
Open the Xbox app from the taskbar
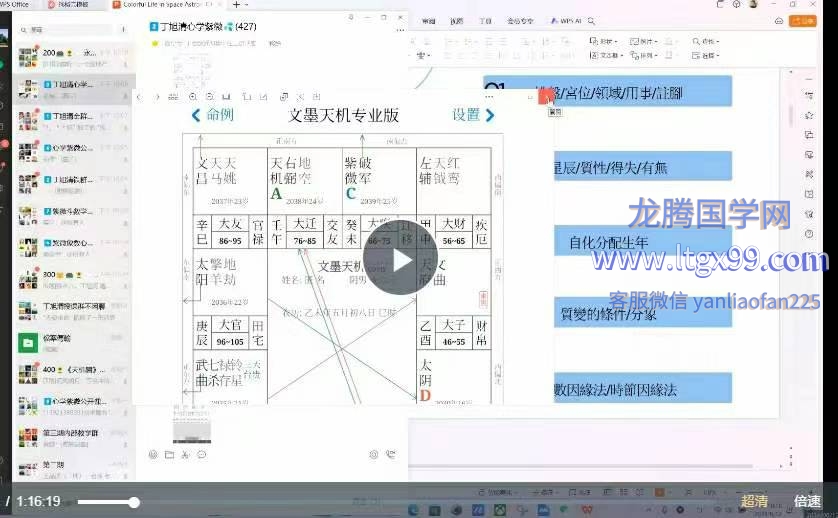pos(499,509)
